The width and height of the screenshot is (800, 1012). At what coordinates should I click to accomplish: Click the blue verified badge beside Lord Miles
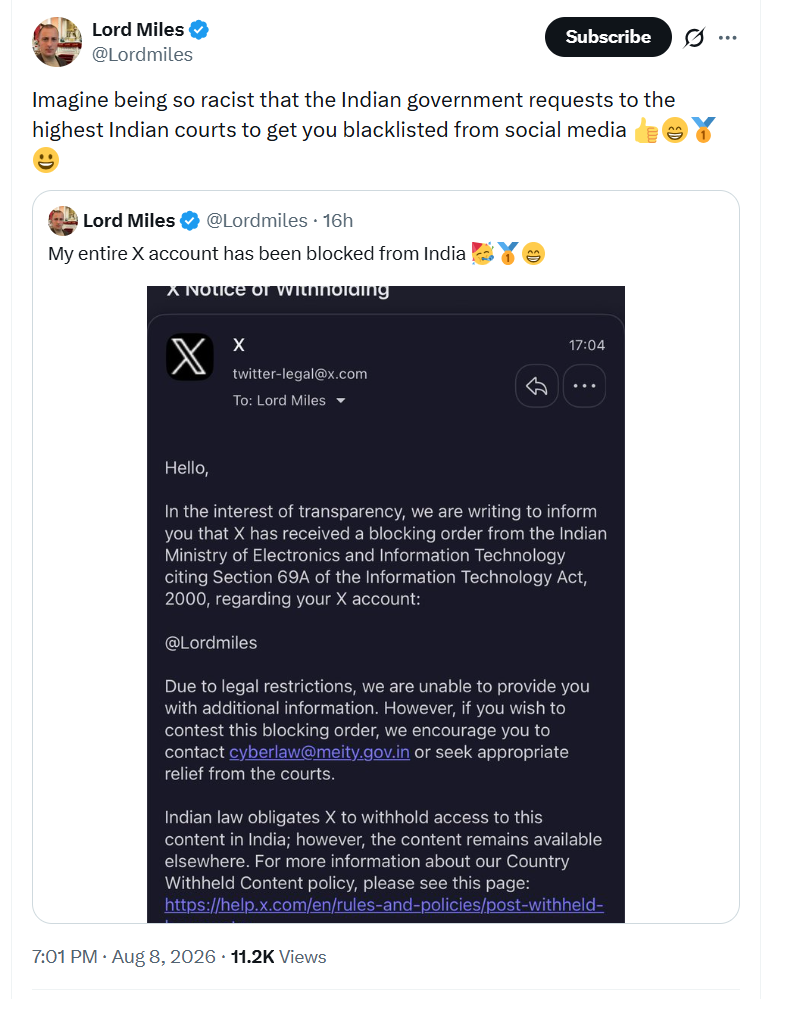(x=199, y=30)
